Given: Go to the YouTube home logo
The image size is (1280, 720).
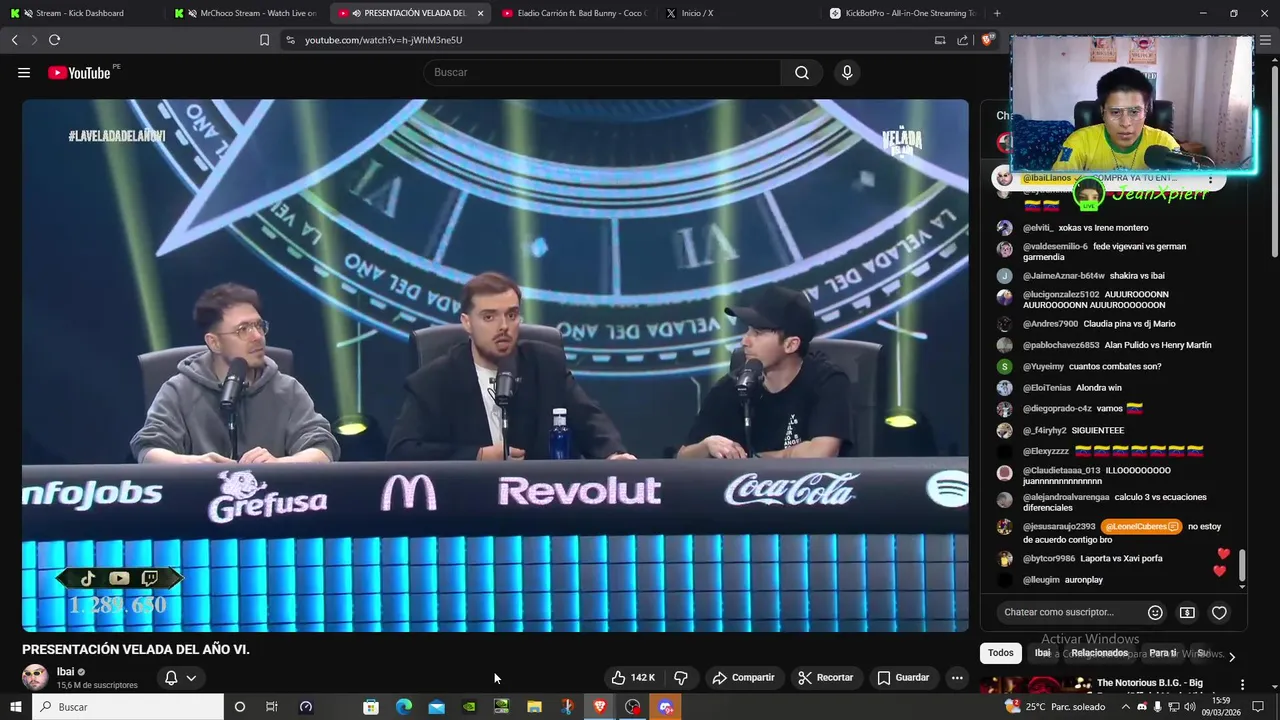Looking at the screenshot, I should click(x=79, y=72).
